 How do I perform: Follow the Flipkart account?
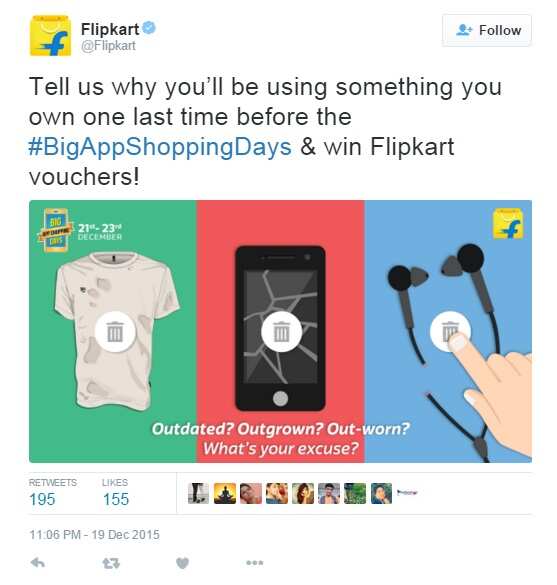(x=487, y=30)
